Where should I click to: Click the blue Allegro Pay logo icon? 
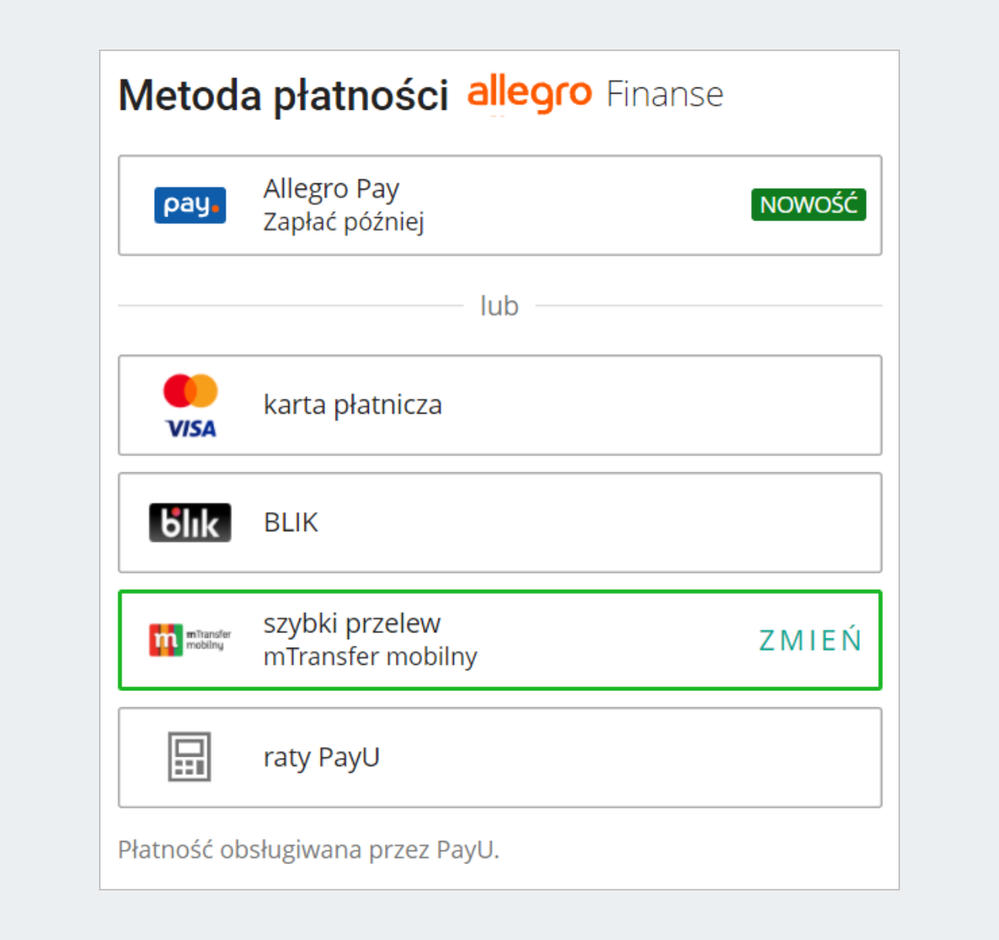[x=190, y=205]
